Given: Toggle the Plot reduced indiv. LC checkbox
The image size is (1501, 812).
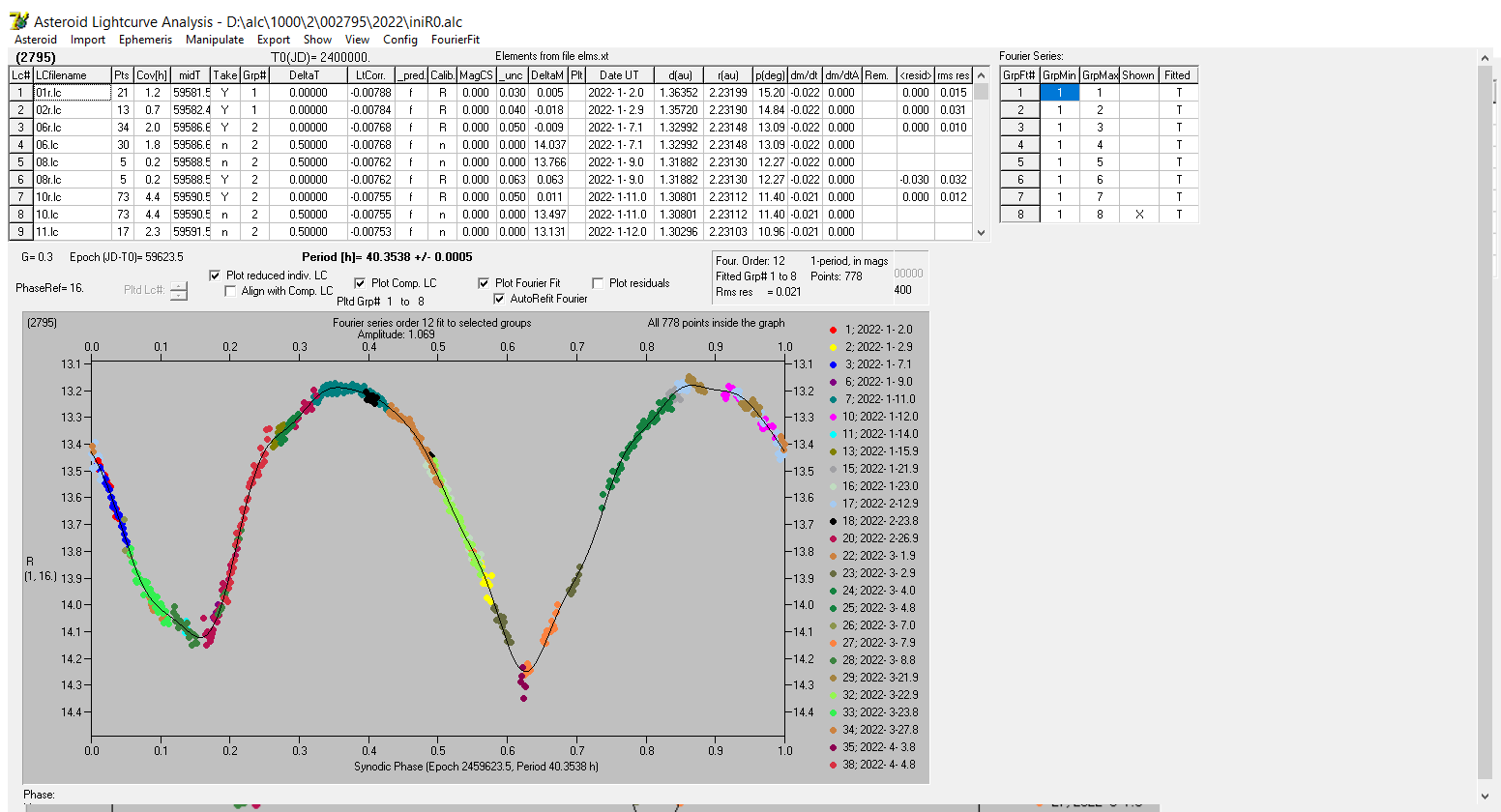Looking at the screenshot, I should (x=215, y=275).
